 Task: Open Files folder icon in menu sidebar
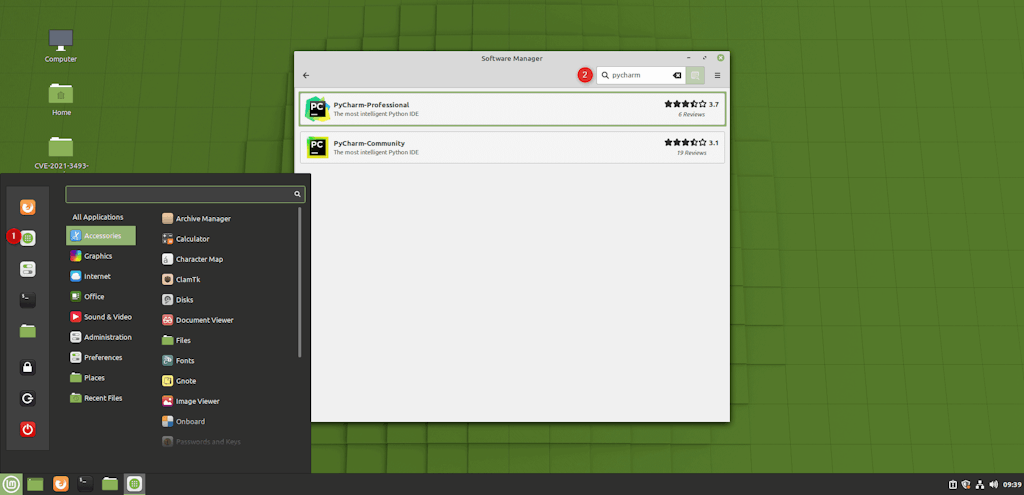pos(27,331)
